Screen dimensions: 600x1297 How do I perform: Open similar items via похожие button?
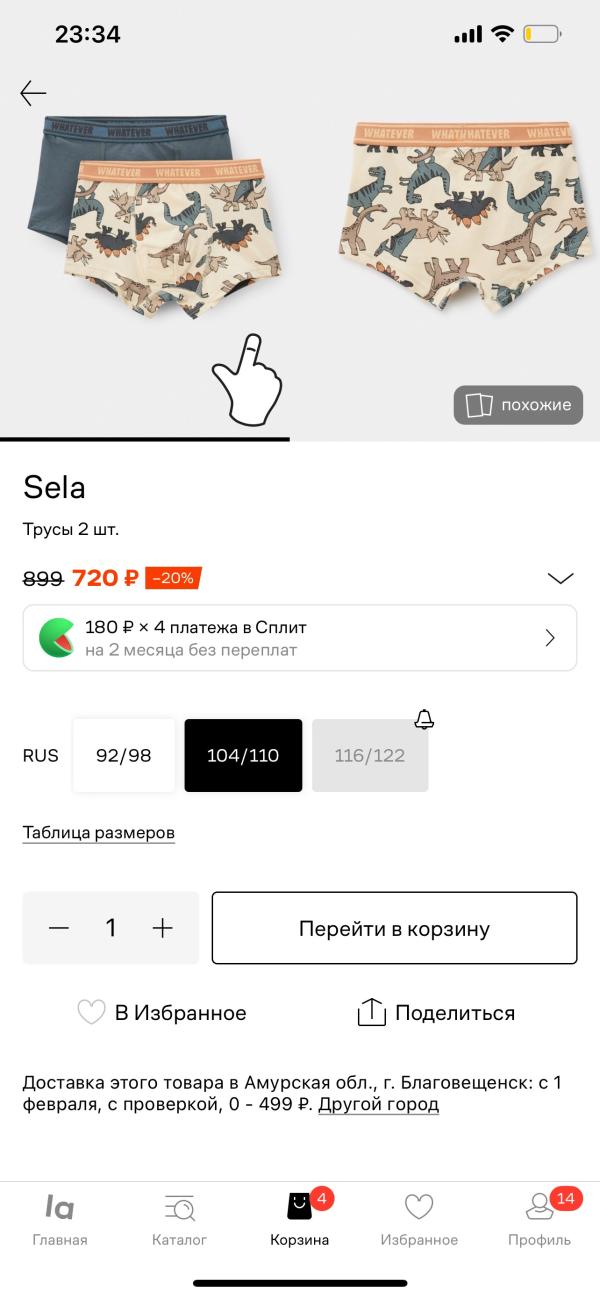518,404
